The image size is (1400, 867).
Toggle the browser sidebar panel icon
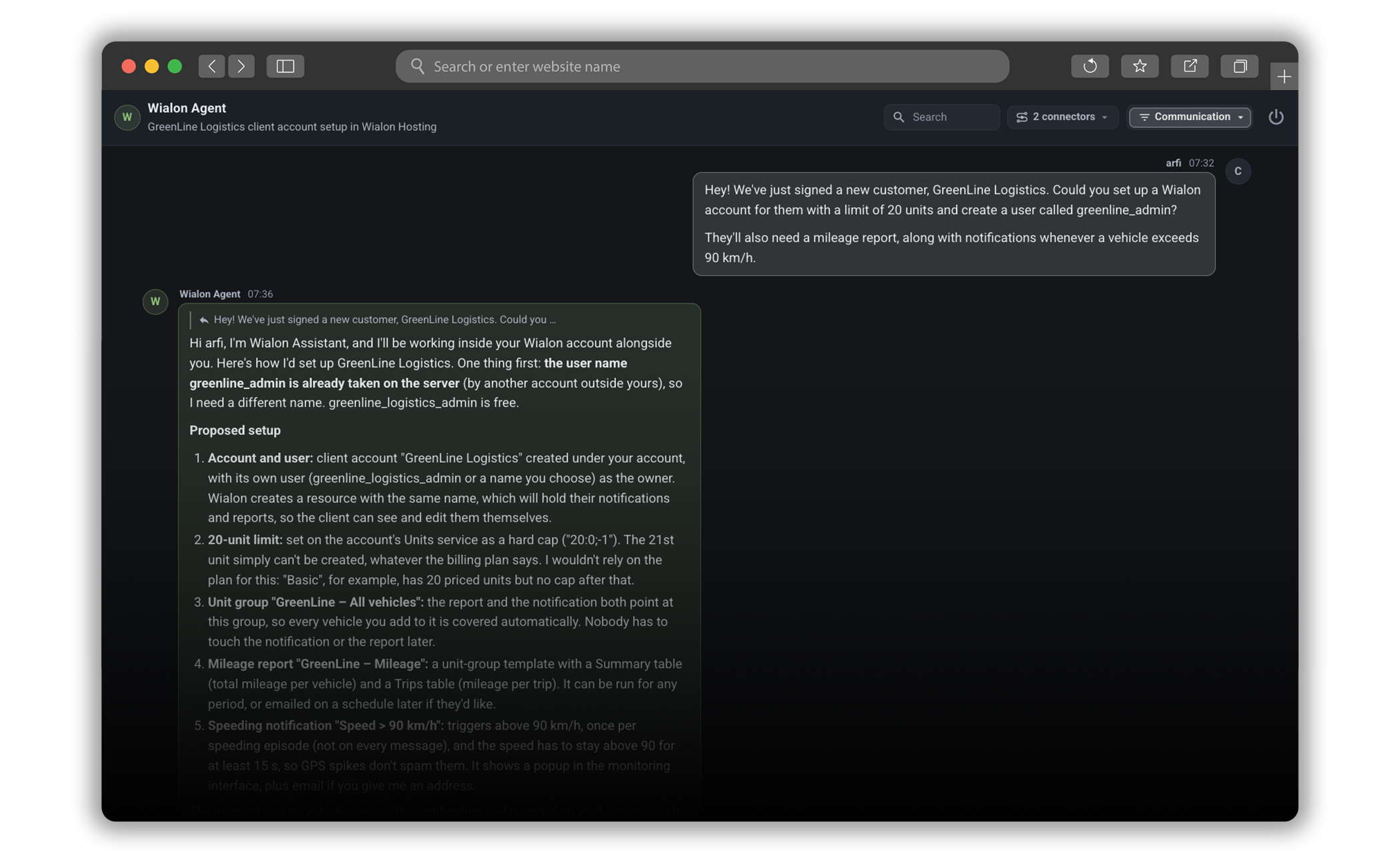click(x=285, y=66)
